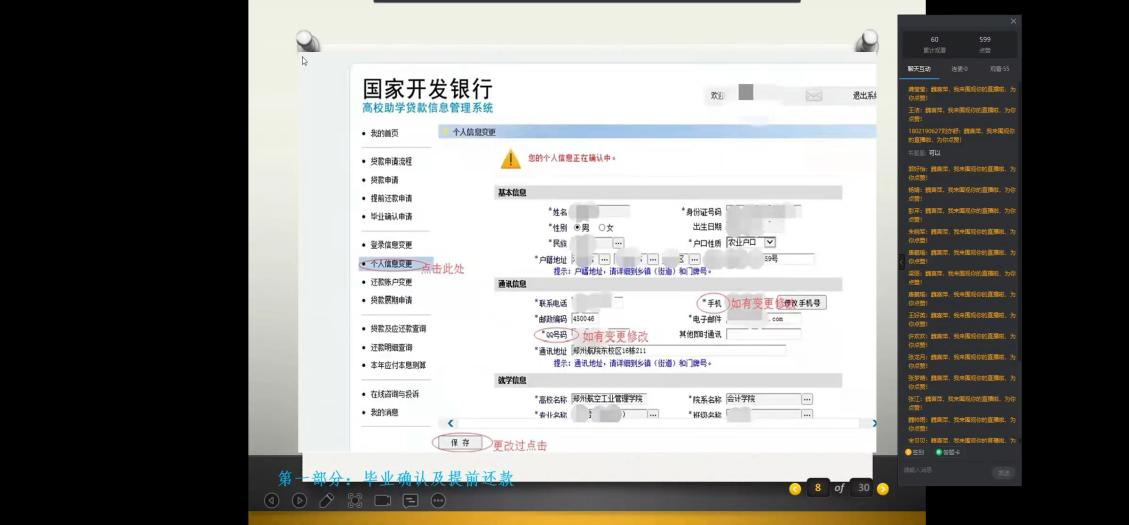Close the chat side panel with X
The width and height of the screenshot is (1129, 525).
click(1013, 22)
